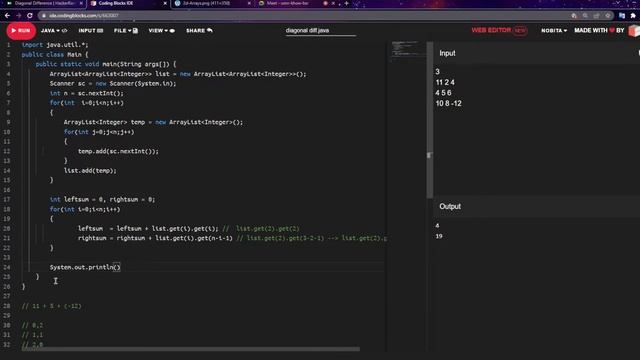Click the eye icon next to VIEW
Image resolution: width=640 pixels, height=360 pixels.
tap(172, 31)
